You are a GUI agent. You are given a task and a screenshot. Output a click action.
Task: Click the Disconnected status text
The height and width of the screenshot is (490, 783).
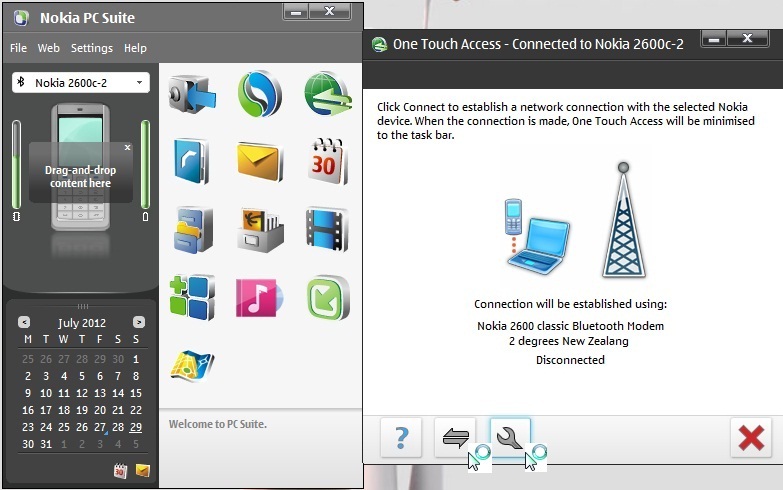coord(570,360)
